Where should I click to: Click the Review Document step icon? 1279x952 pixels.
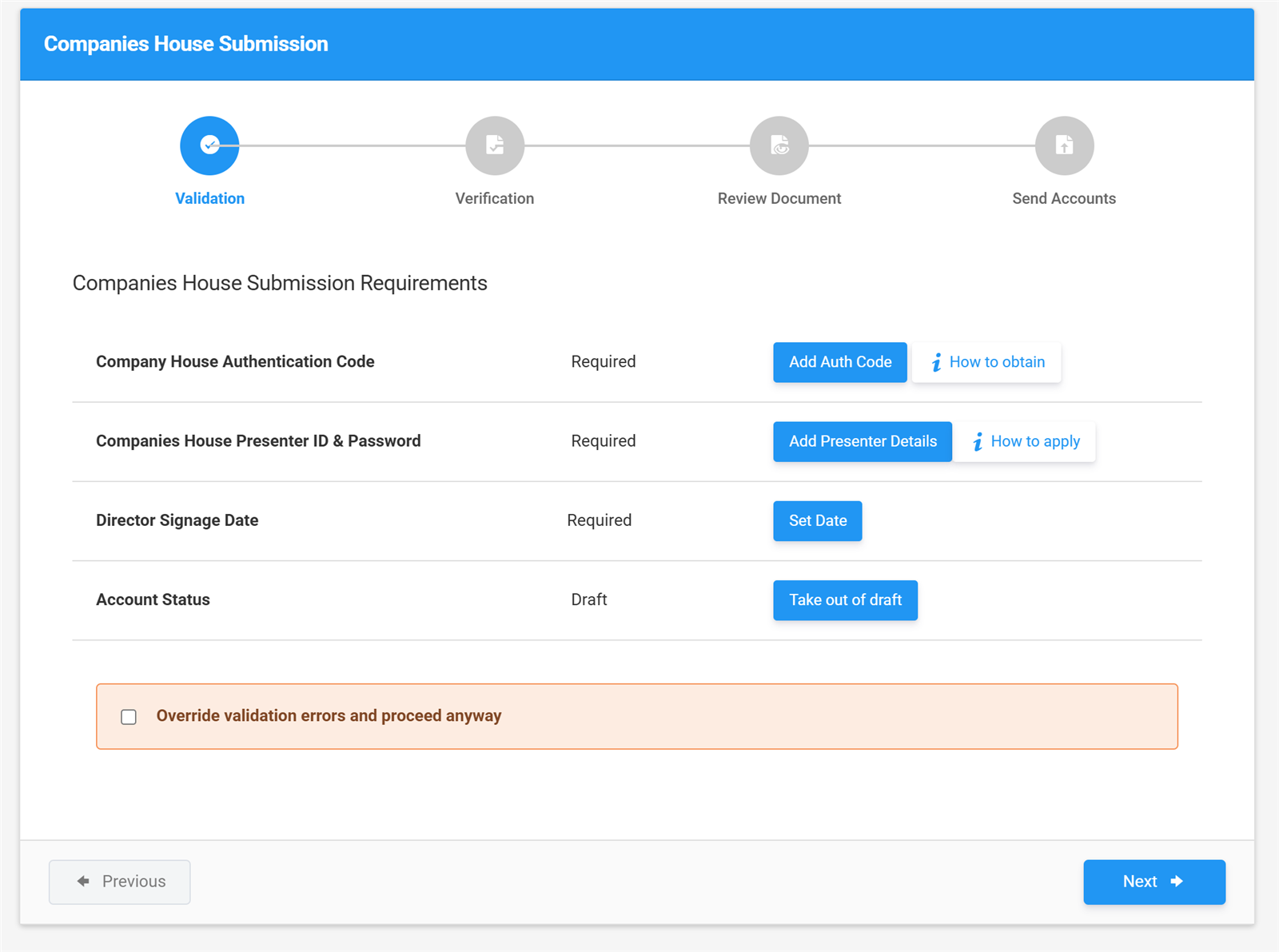779,145
